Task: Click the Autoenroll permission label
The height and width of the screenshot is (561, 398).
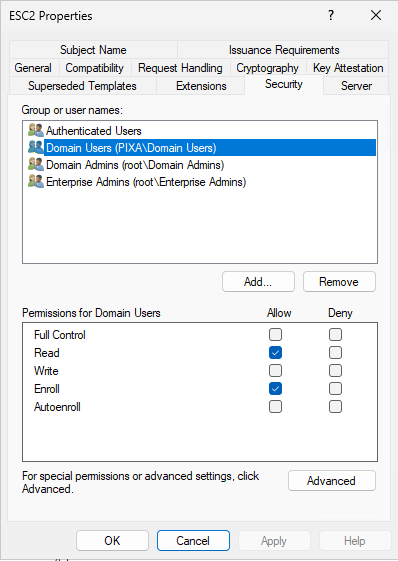Action: click(57, 406)
